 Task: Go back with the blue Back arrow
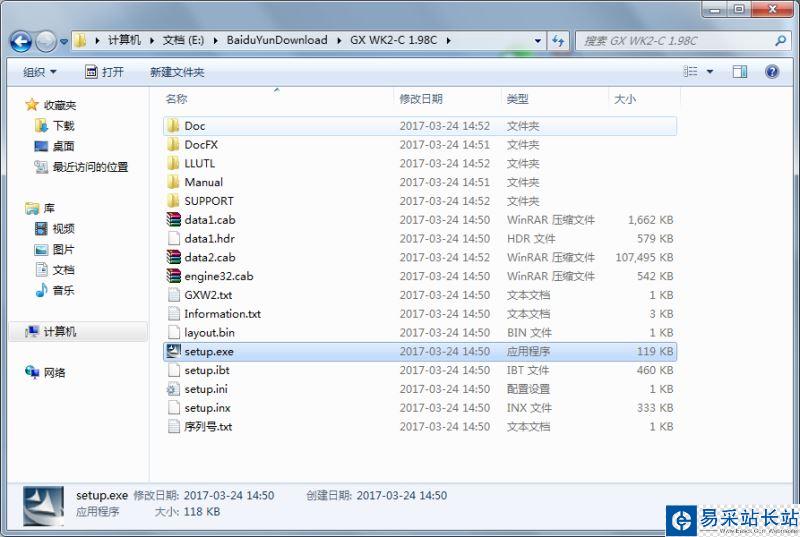pyautogui.click(x=20, y=41)
